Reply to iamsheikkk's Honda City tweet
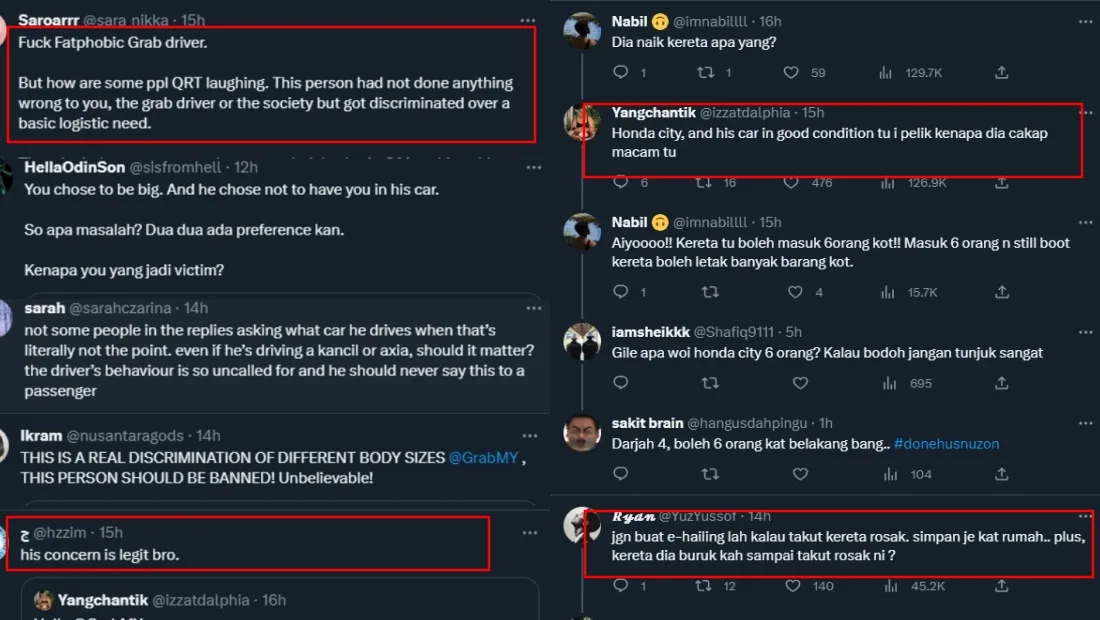The width and height of the screenshot is (1100, 620). pos(620,383)
